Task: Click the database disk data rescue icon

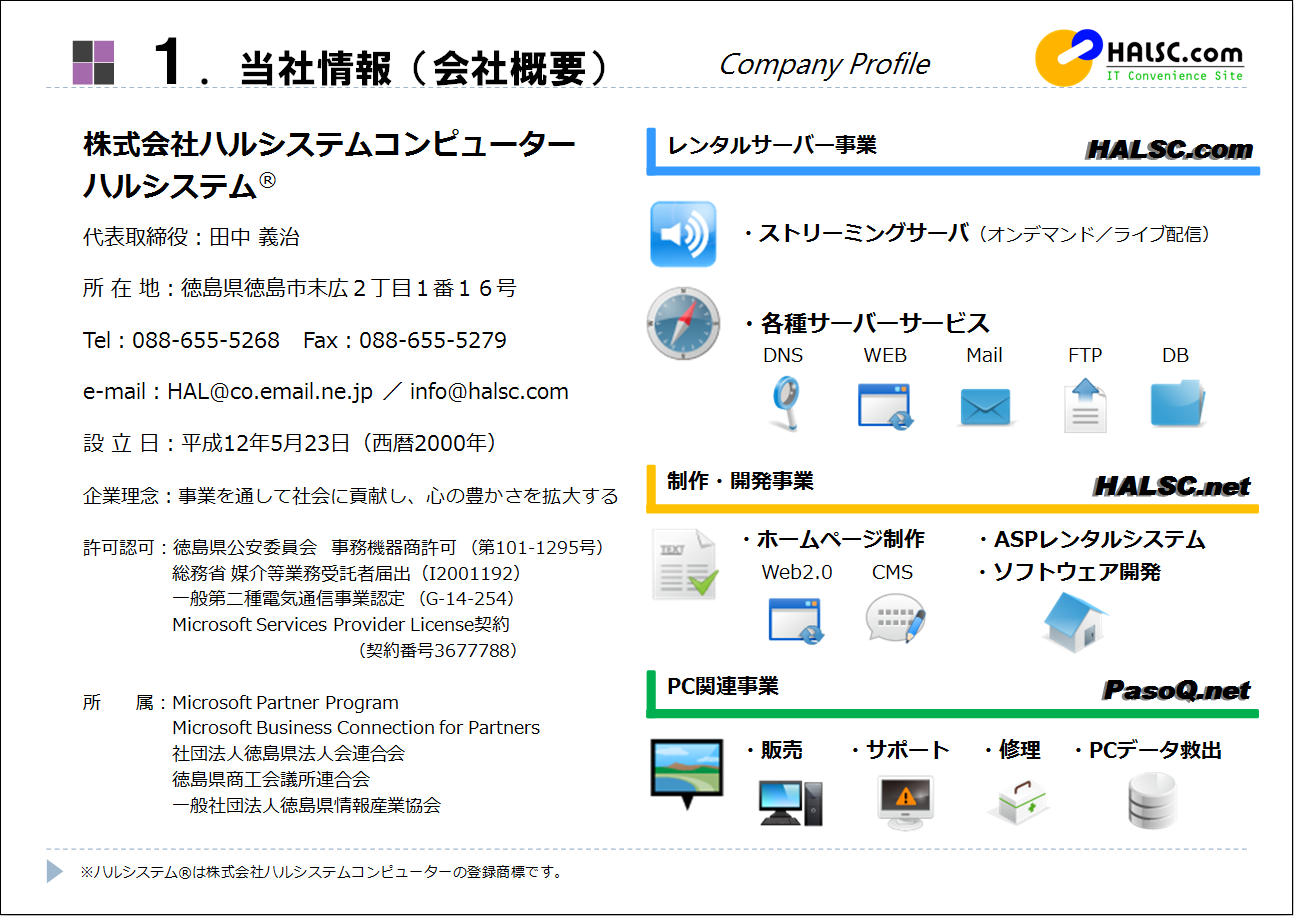Action: pos(1152,802)
